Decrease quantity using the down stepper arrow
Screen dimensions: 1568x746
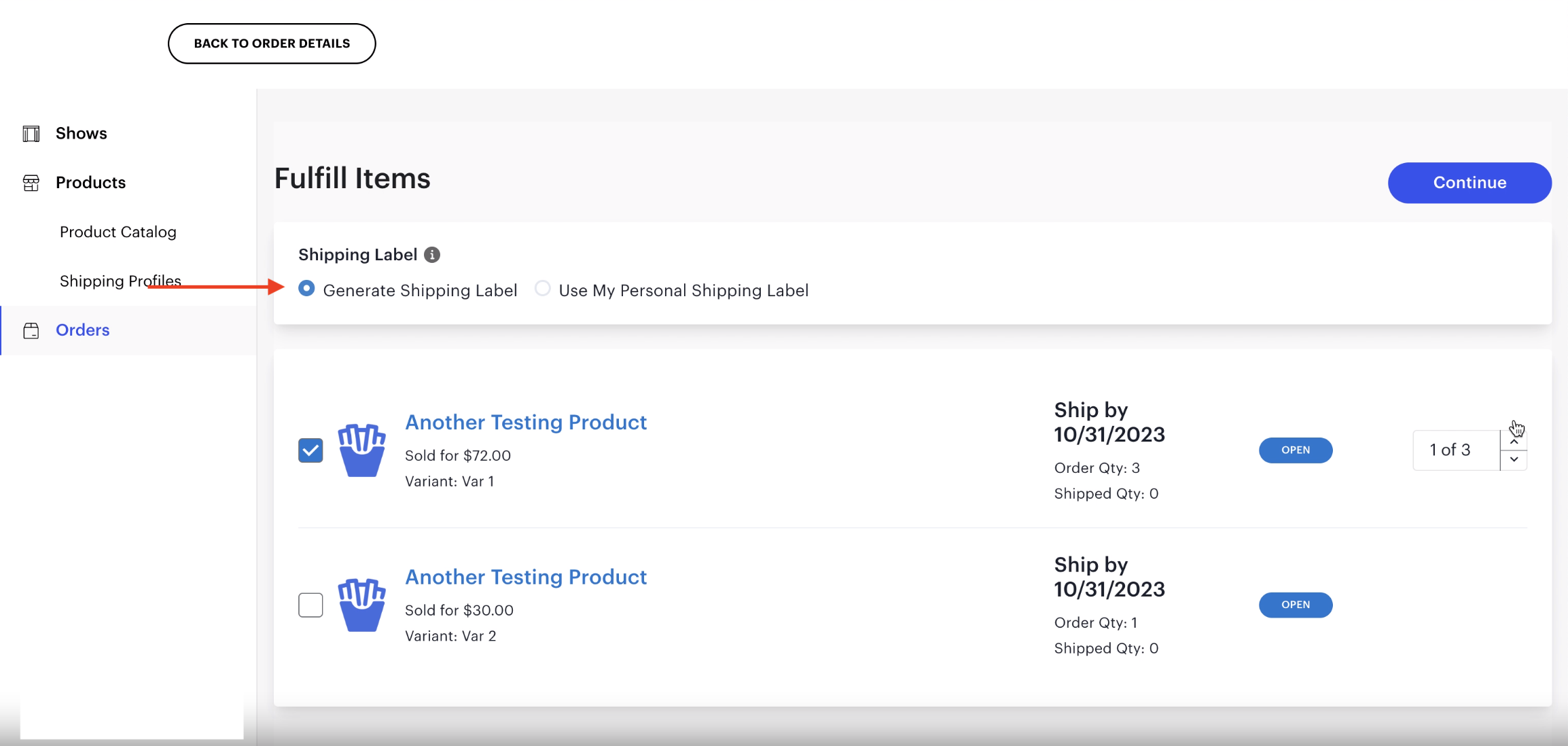pyautogui.click(x=1514, y=459)
